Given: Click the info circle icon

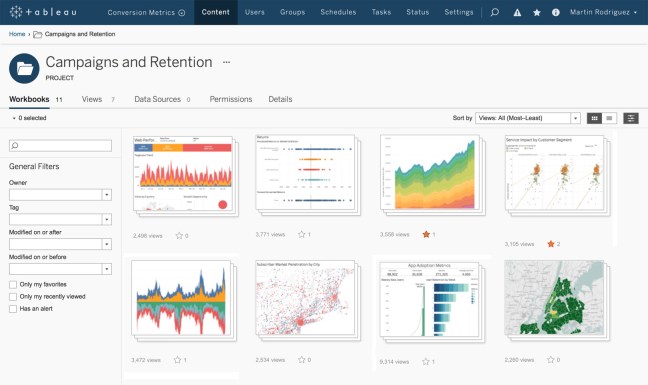Looking at the screenshot, I should [556, 12].
